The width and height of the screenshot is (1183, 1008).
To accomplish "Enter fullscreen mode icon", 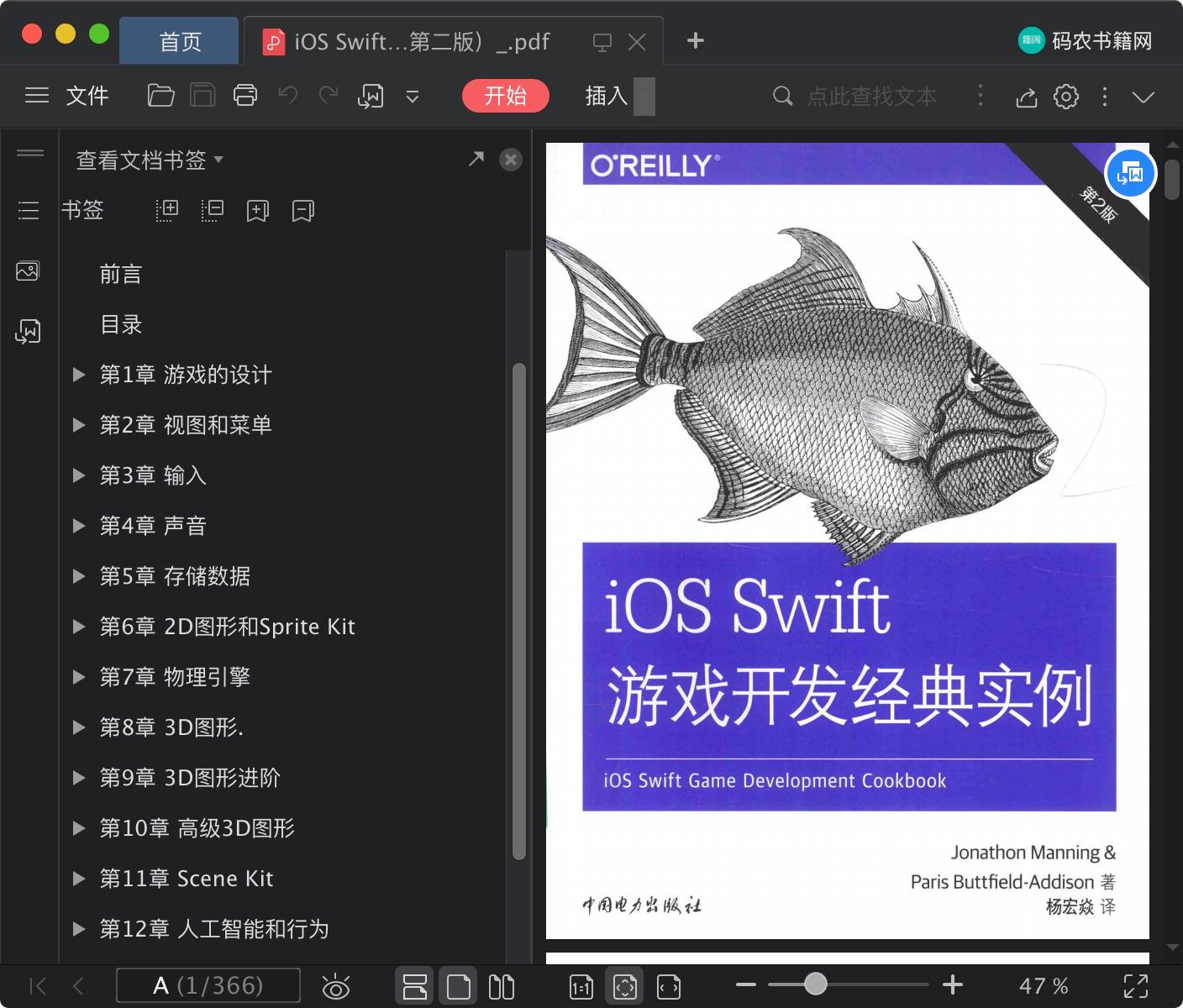I will pyautogui.click(x=1135, y=986).
